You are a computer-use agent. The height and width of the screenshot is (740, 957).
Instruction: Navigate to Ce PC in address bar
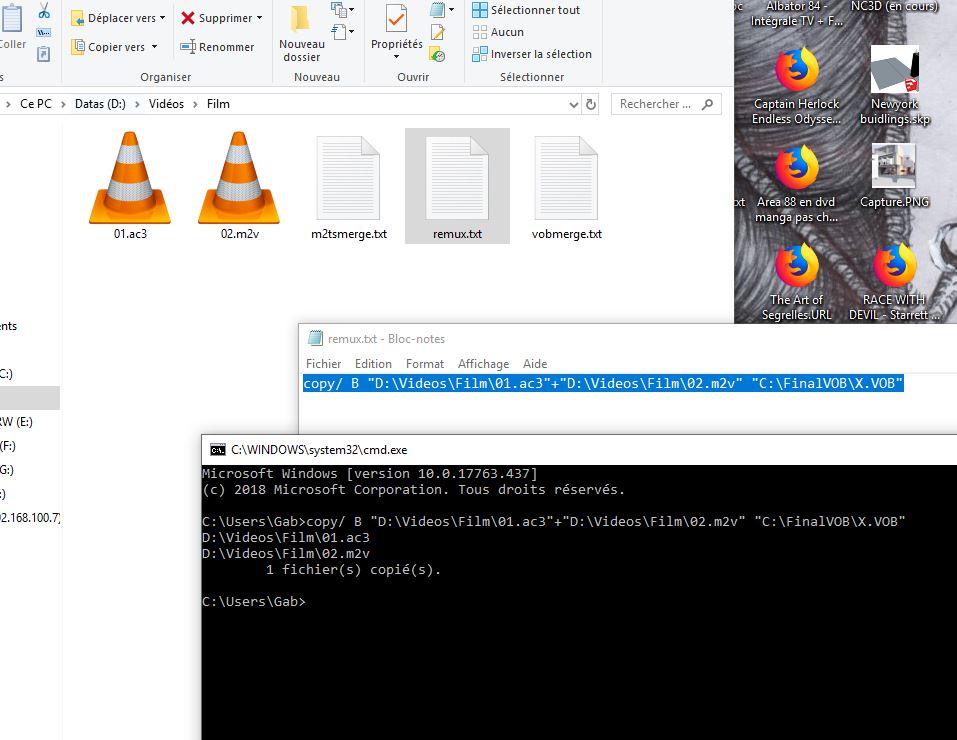pos(36,104)
